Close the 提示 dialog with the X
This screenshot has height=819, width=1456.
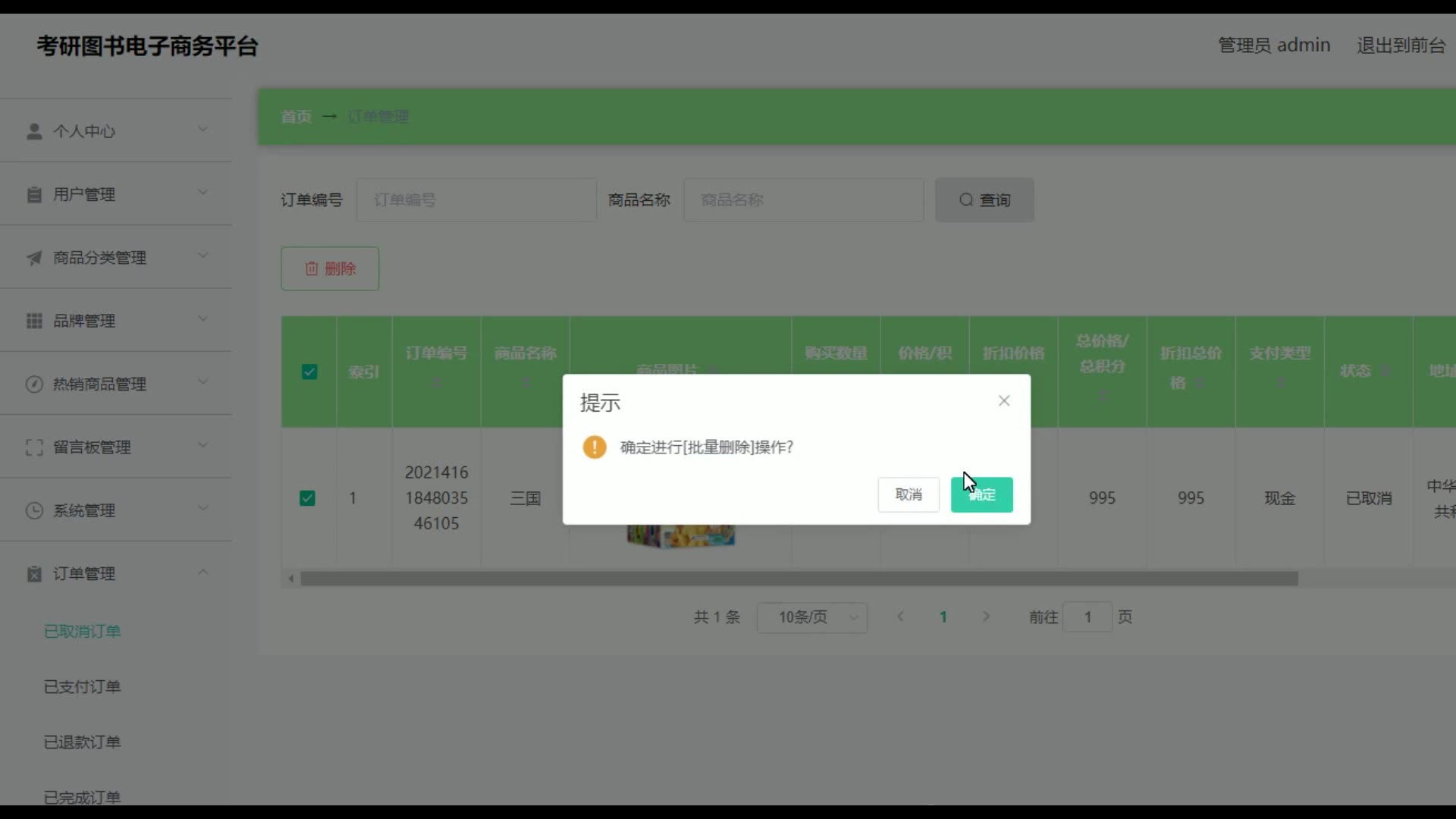(1004, 400)
